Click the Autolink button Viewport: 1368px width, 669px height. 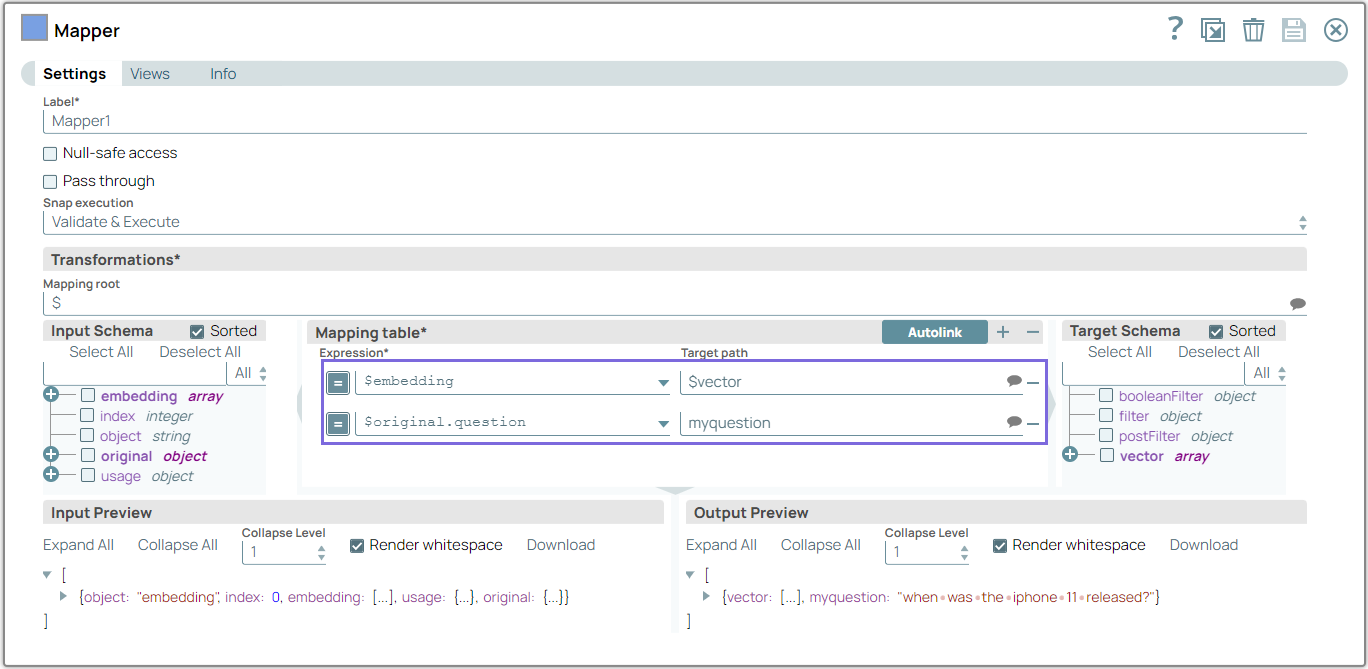click(934, 331)
